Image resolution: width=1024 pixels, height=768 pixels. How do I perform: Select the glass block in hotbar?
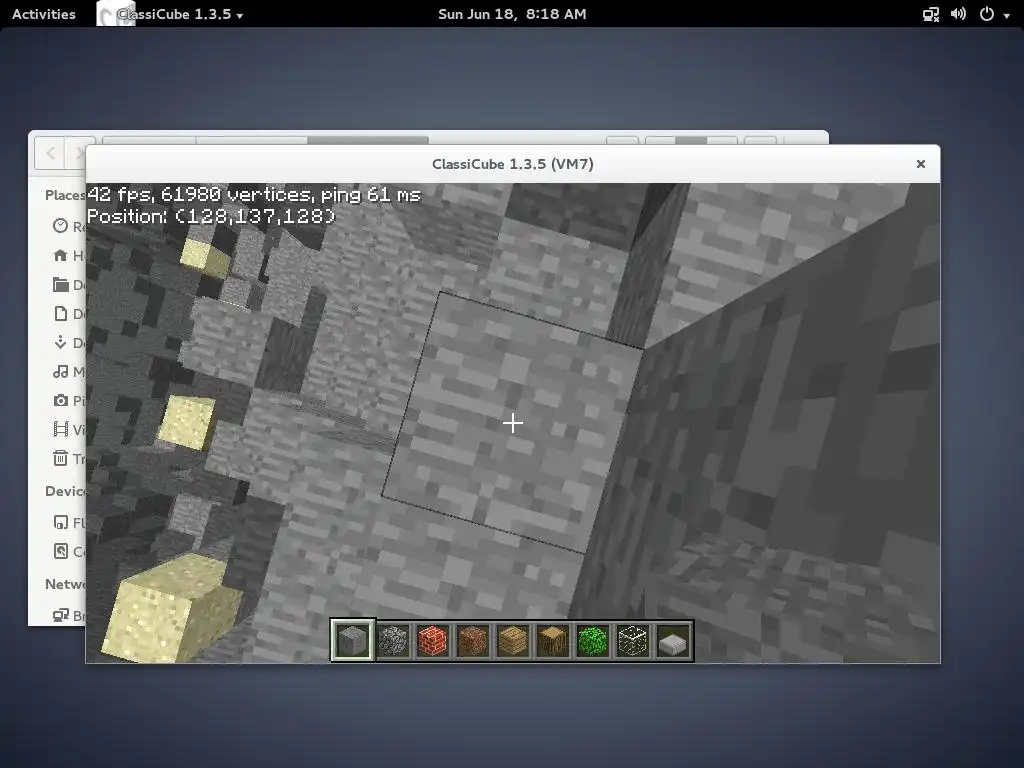pos(633,641)
